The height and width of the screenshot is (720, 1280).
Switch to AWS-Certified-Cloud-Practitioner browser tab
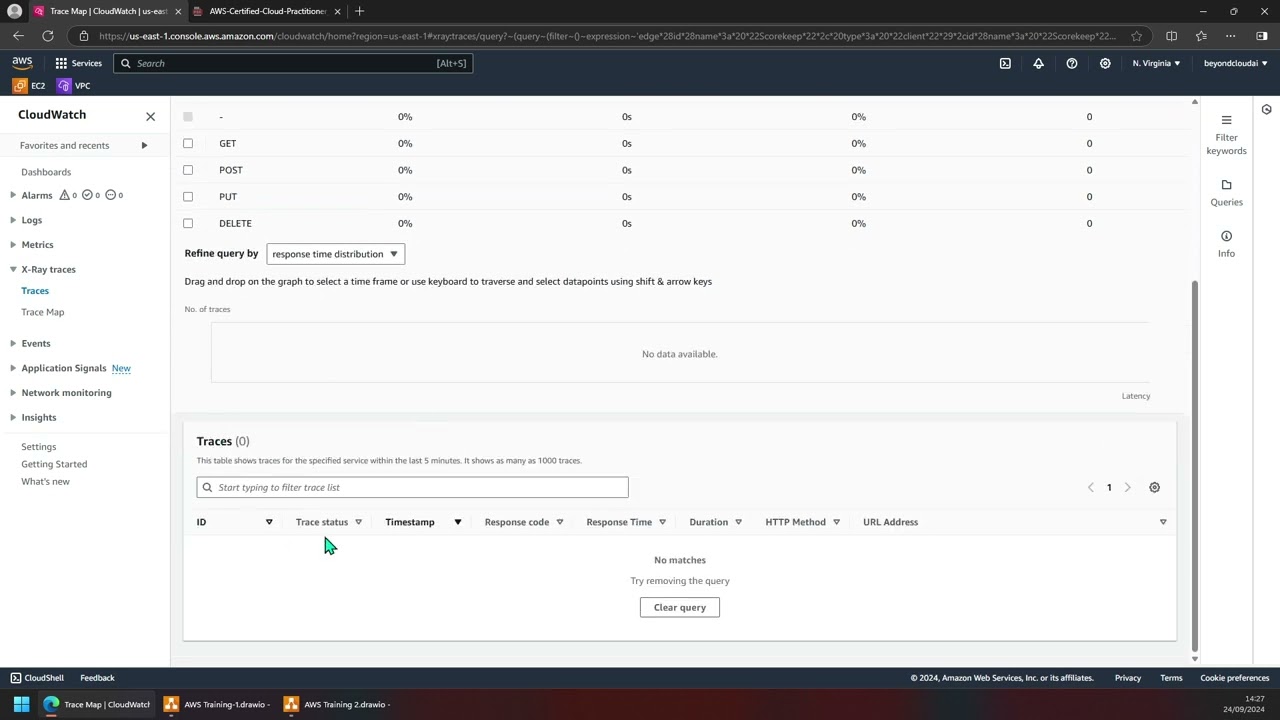click(267, 11)
